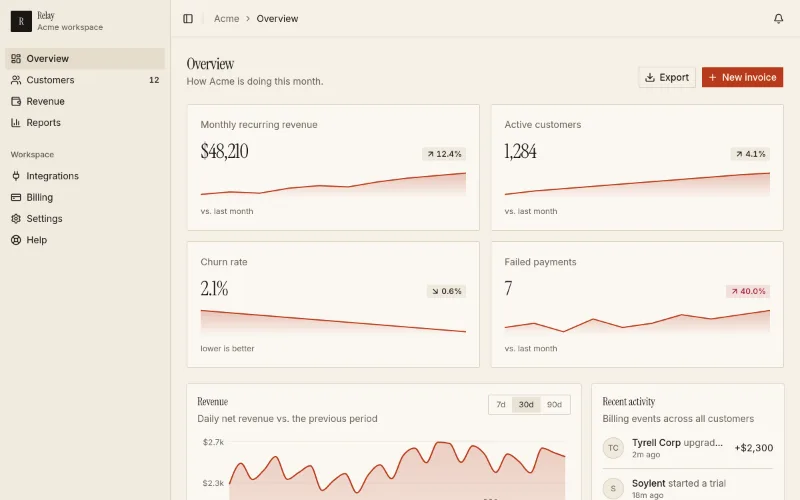Viewport: 800px width, 500px height.
Task: Click the Help lifebuoy icon
Action: pos(16,240)
